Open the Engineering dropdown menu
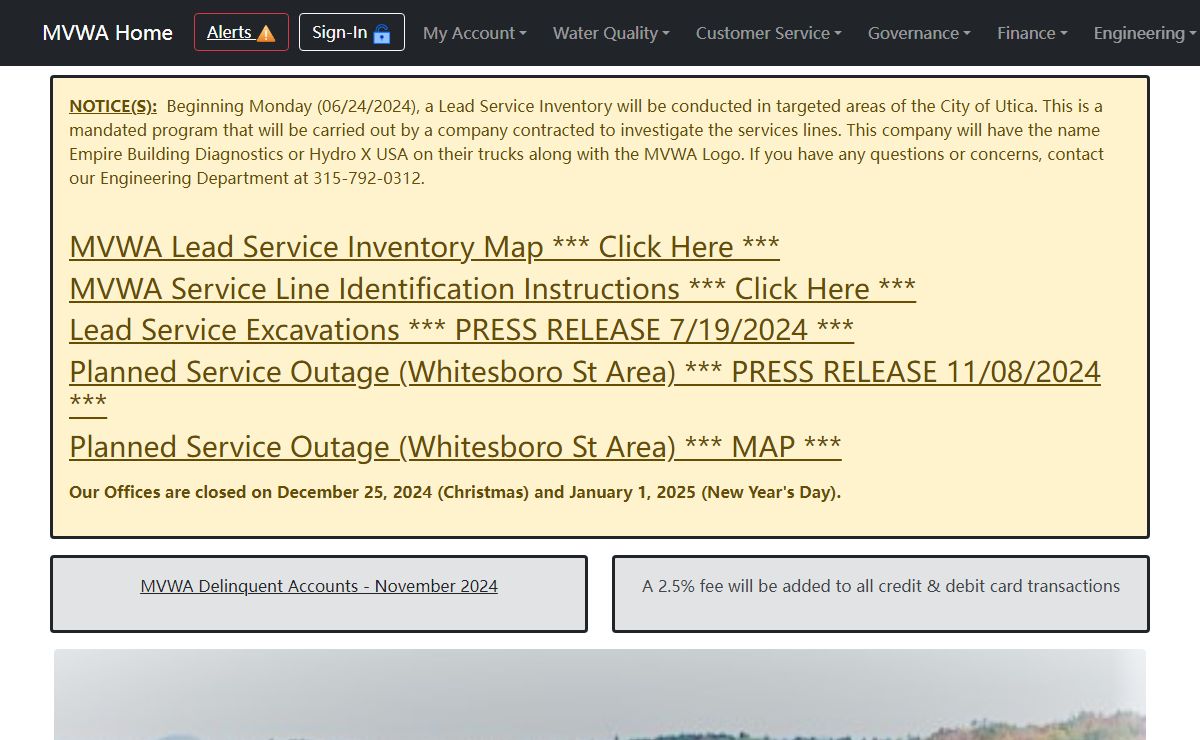Viewport: 1200px width, 740px height. coord(1145,33)
